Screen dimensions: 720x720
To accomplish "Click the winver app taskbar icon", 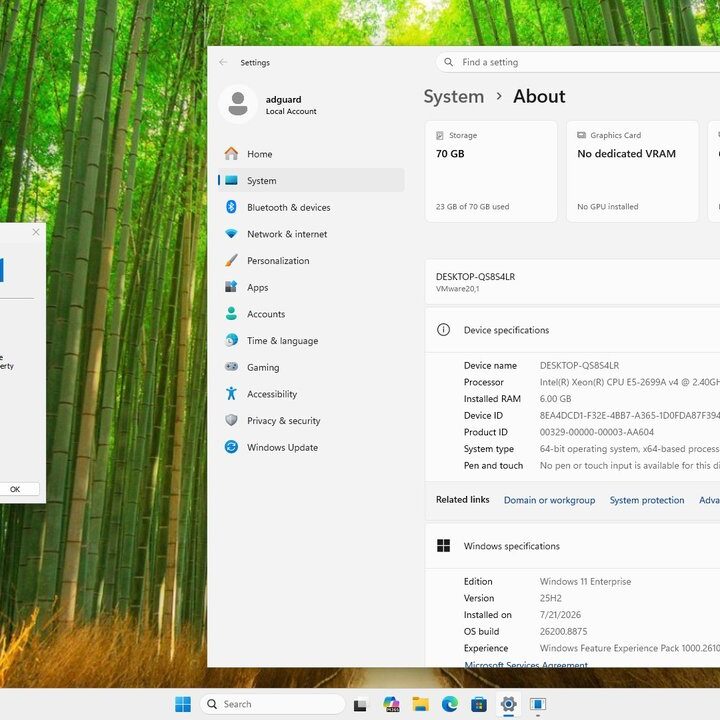I will [x=538, y=704].
